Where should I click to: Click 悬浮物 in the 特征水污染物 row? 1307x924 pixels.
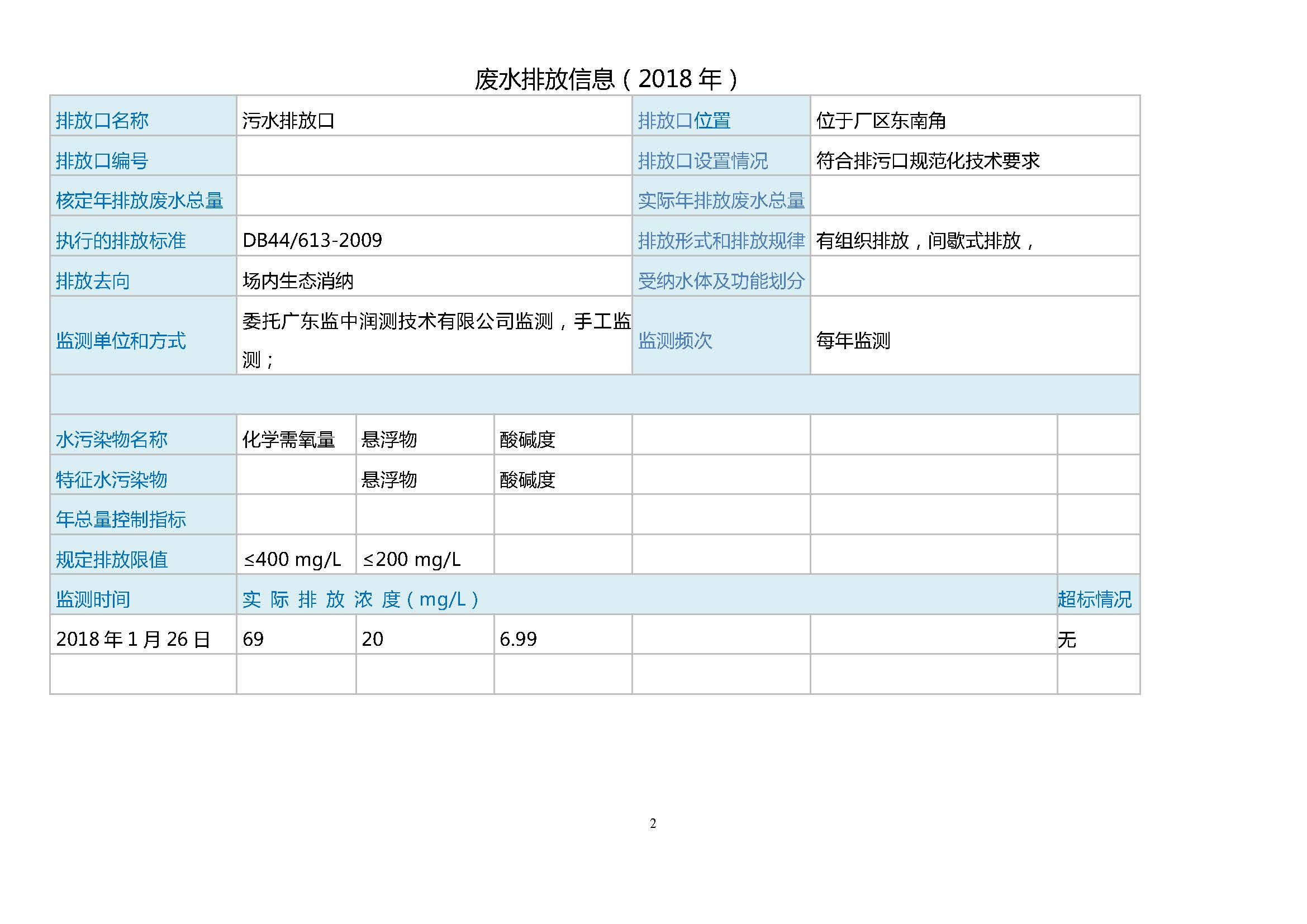389,480
